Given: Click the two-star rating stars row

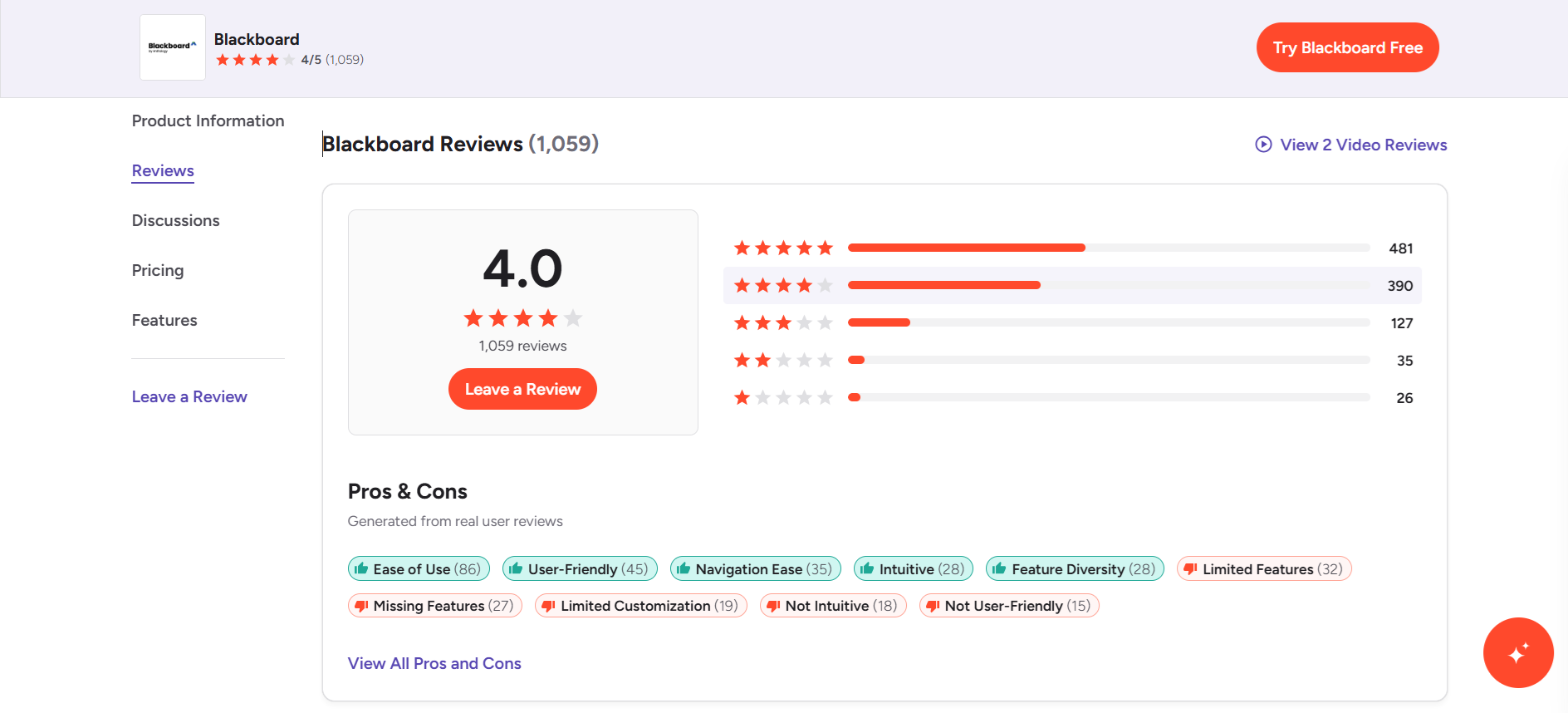Looking at the screenshot, I should (x=783, y=360).
